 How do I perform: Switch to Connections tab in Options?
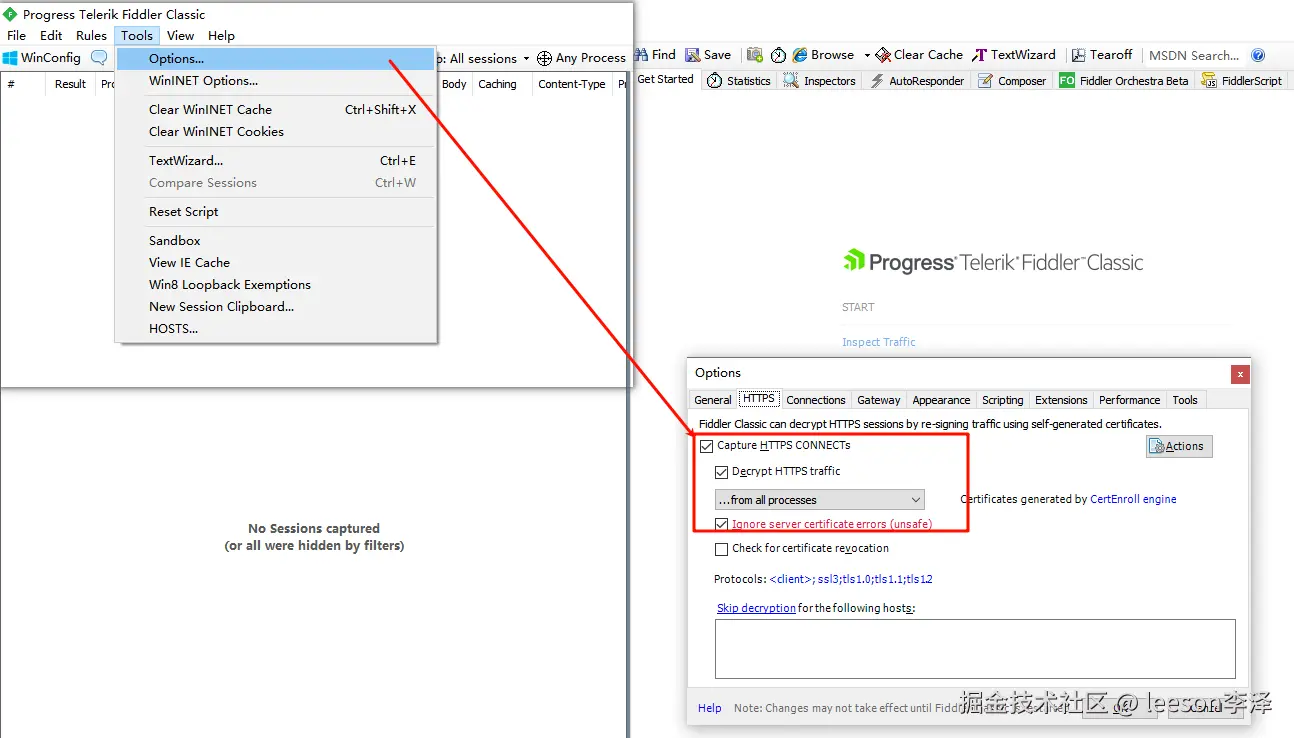(x=816, y=400)
